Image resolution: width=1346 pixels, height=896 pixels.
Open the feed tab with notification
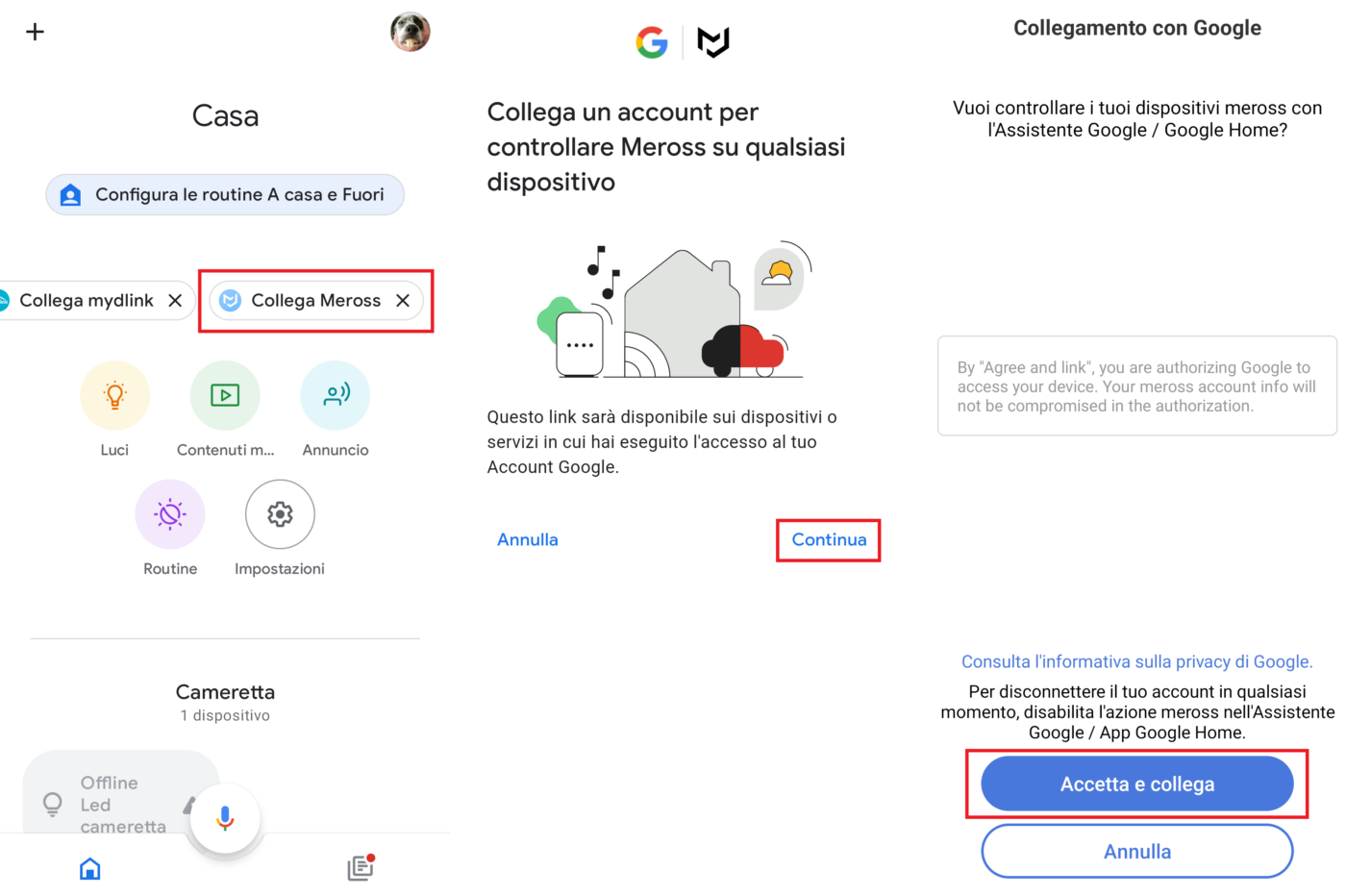[361, 867]
